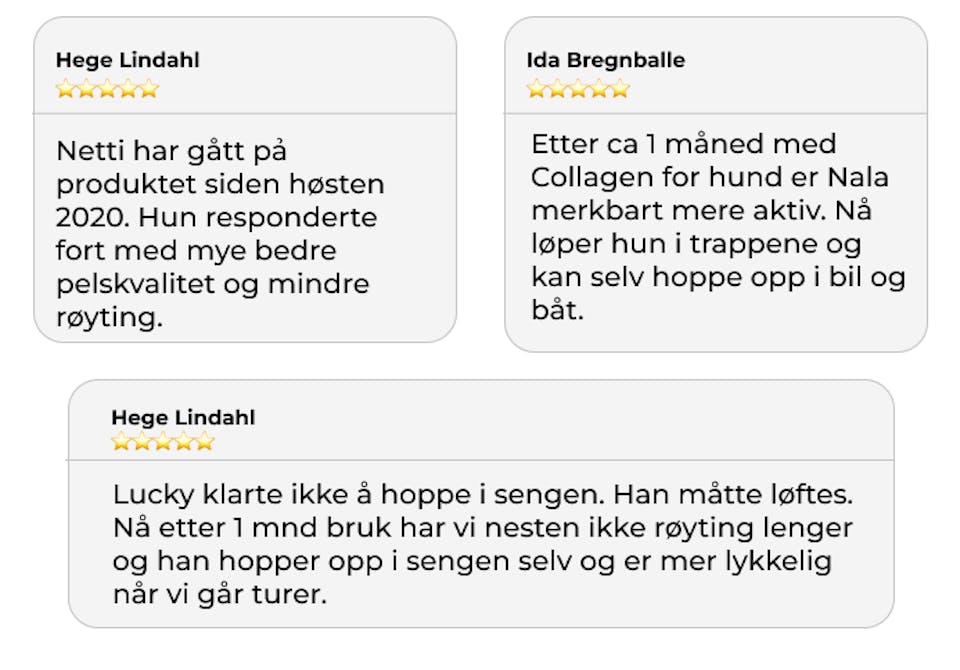Tap the fourth star under Ida Bregnballe
The width and height of the screenshot is (960, 670).
click(x=599, y=89)
